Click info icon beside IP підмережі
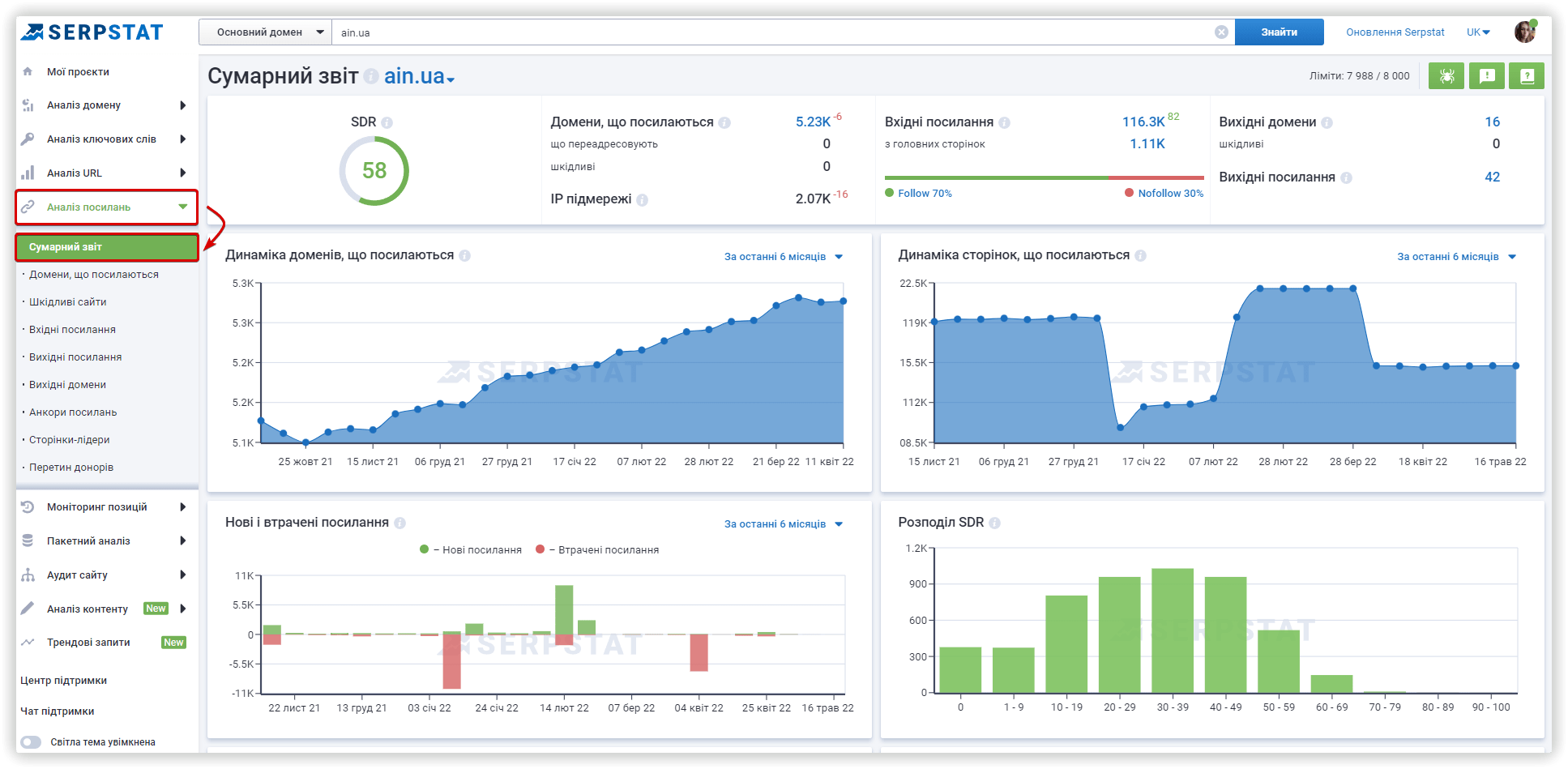 (642, 199)
